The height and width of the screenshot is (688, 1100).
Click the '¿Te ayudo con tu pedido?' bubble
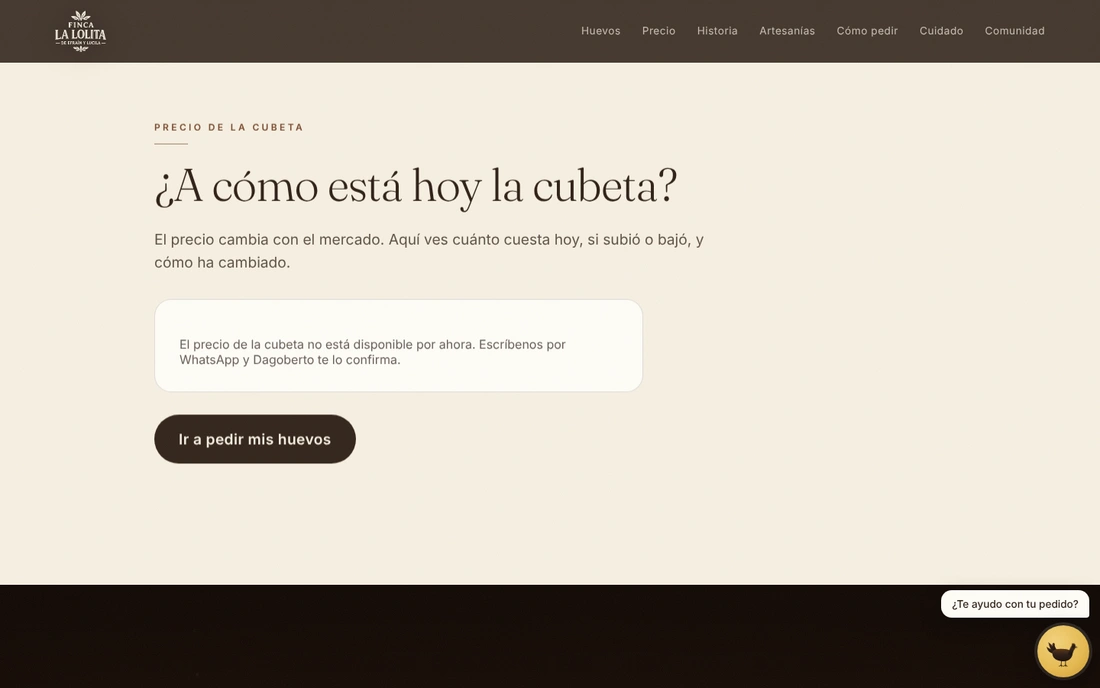[1014, 604]
